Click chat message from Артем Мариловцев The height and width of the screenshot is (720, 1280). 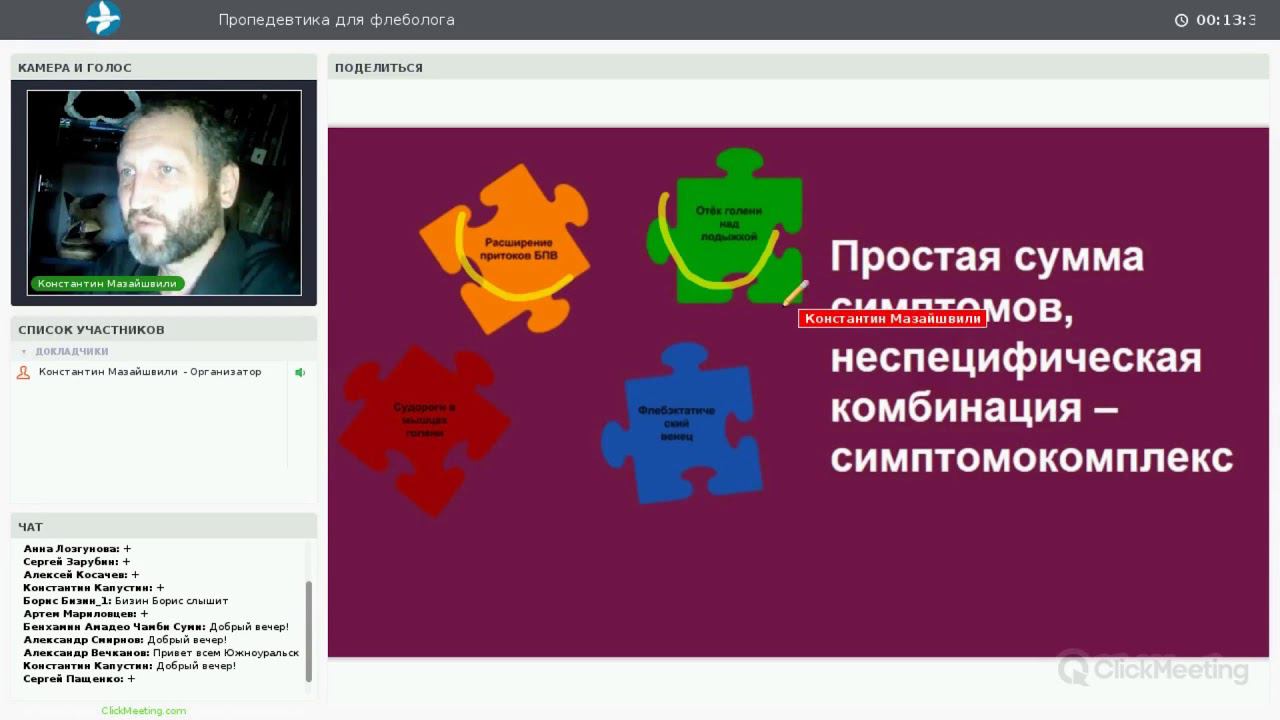tap(86, 614)
